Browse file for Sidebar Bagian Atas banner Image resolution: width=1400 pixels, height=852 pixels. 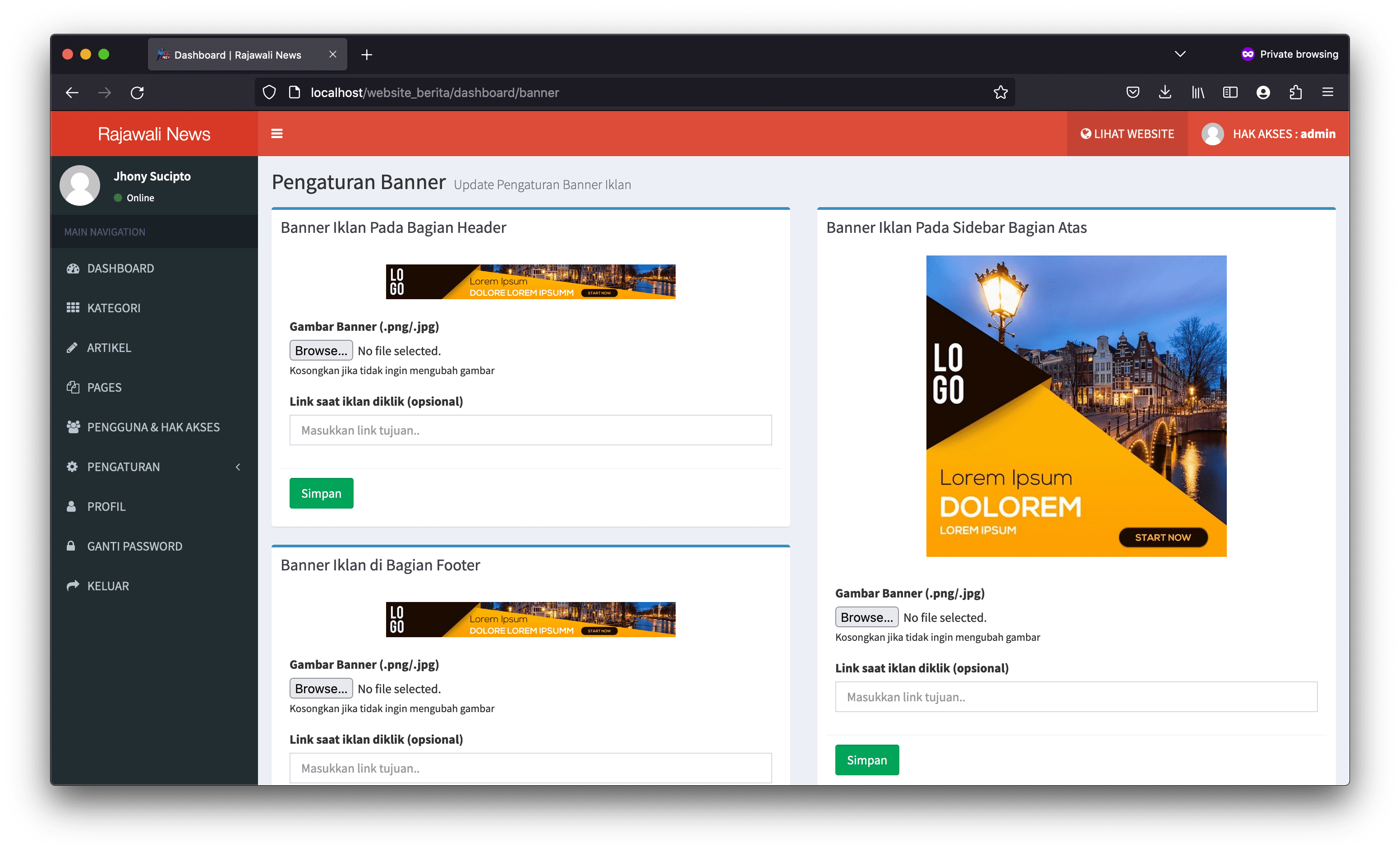(866, 617)
